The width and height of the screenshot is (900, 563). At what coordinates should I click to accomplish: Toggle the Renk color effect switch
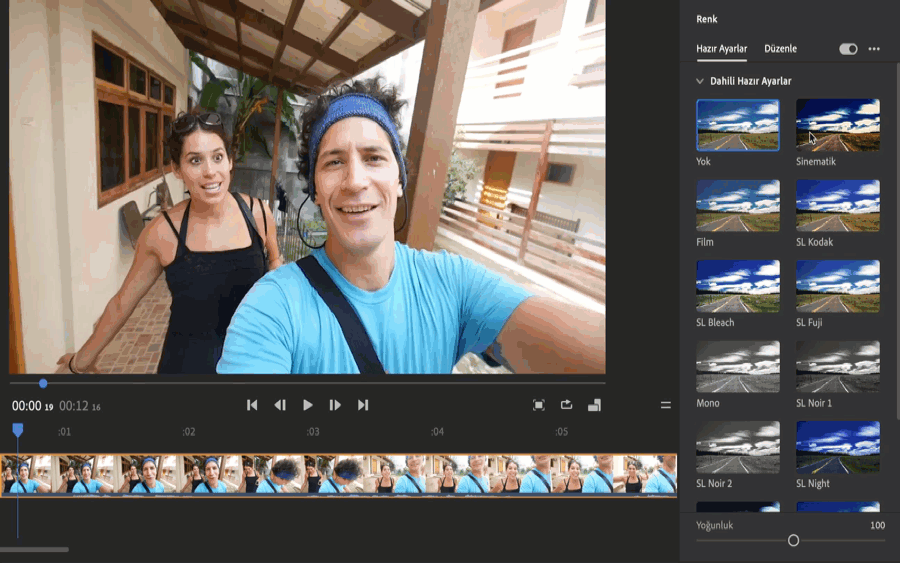point(848,49)
